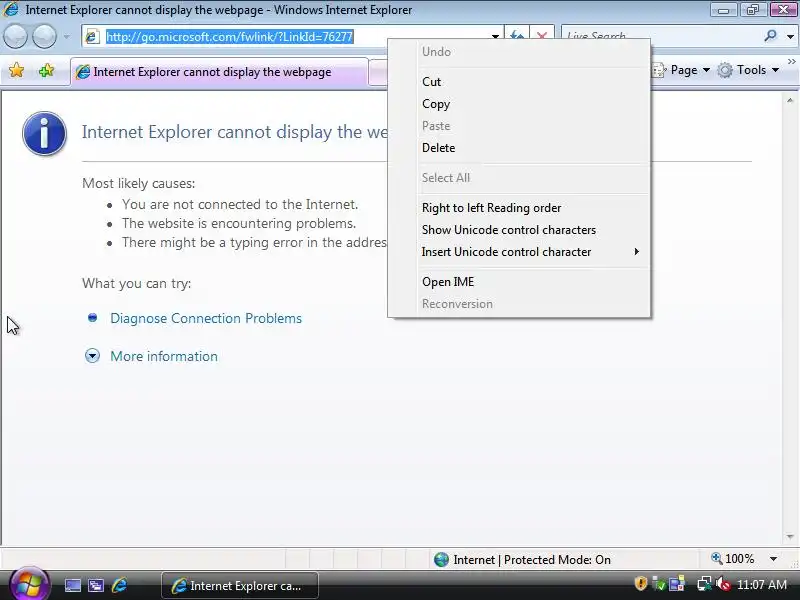Open the recent pages dropdown beside Forward
800x600 pixels.
click(x=66, y=36)
